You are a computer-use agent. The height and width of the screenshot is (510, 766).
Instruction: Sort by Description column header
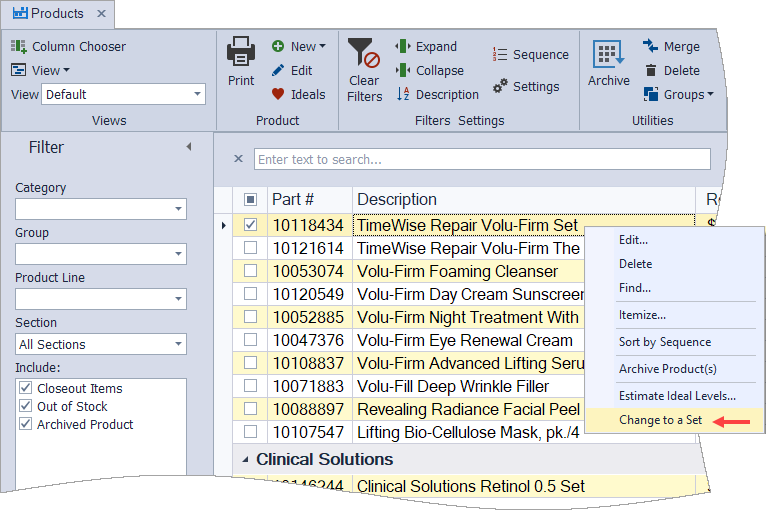pyautogui.click(x=524, y=199)
